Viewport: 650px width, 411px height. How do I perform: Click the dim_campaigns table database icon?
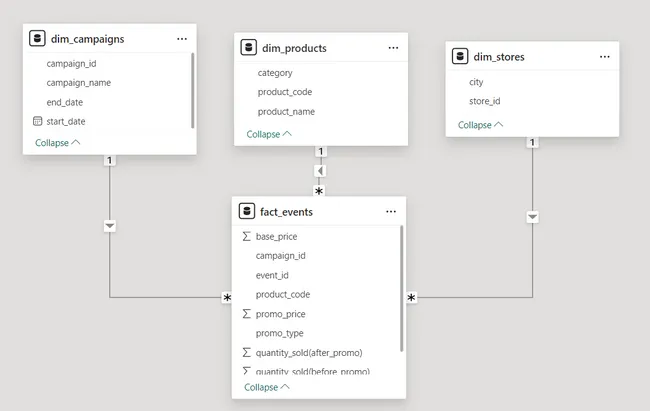pyautogui.click(x=37, y=39)
